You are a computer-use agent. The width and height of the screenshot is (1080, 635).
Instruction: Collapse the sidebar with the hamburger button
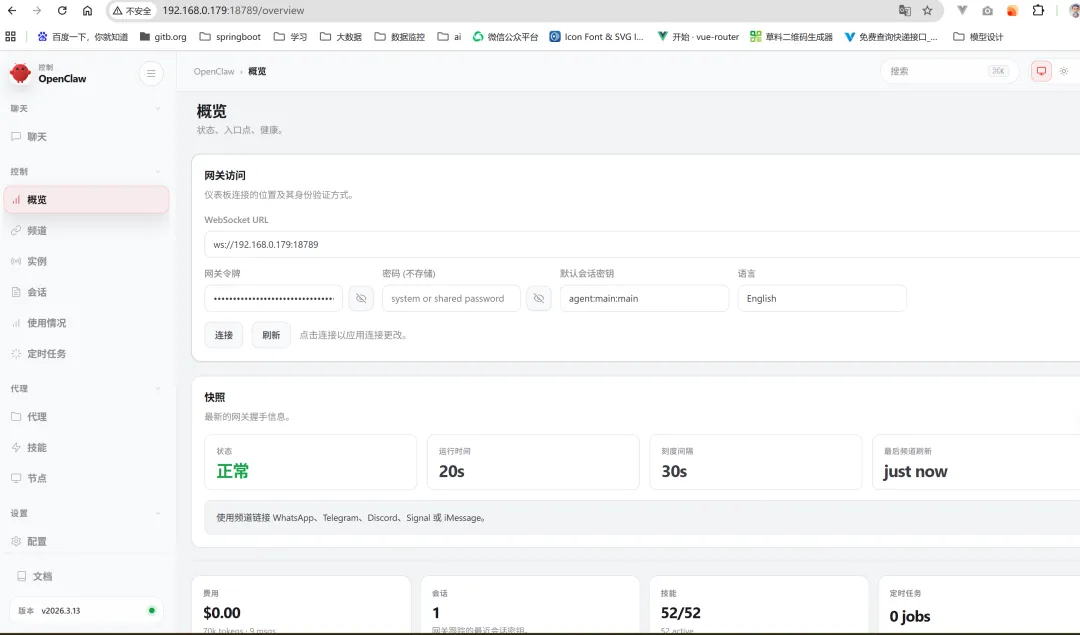tap(151, 74)
